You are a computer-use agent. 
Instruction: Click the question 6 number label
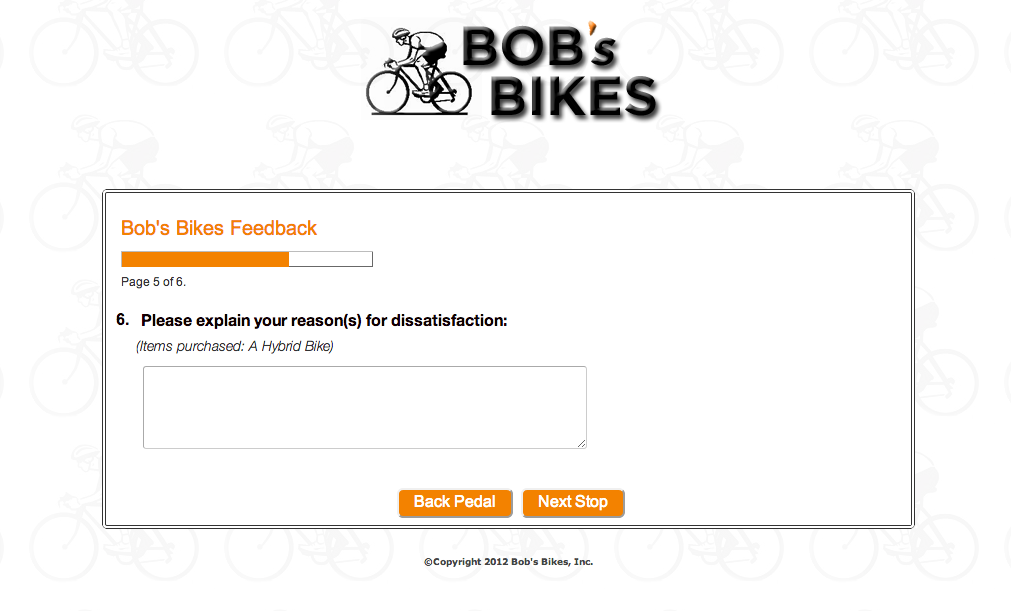(x=123, y=320)
